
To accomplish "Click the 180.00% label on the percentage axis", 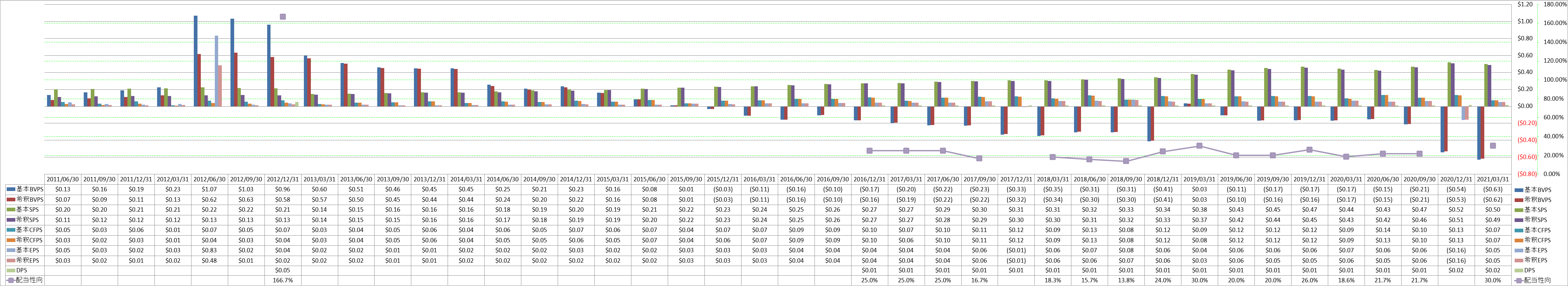I will click(1556, 4).
